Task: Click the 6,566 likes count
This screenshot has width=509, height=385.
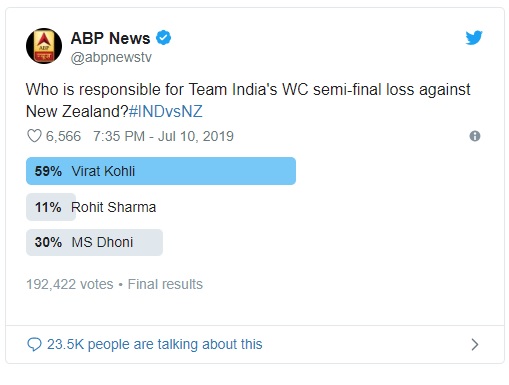Action: (x=63, y=136)
